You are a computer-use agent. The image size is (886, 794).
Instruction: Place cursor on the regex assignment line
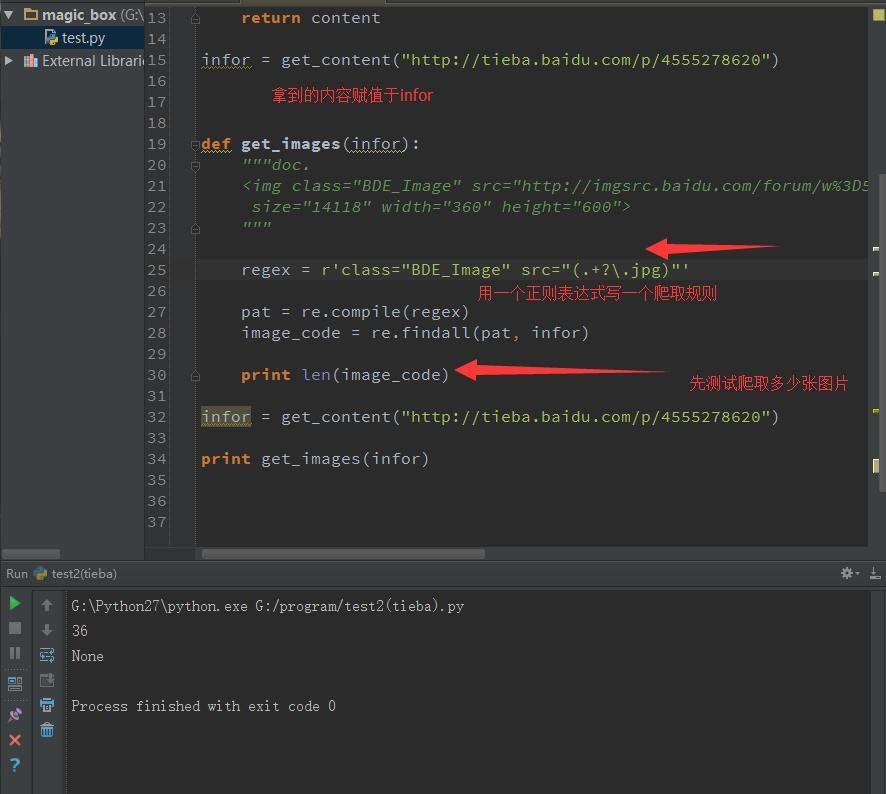point(464,270)
